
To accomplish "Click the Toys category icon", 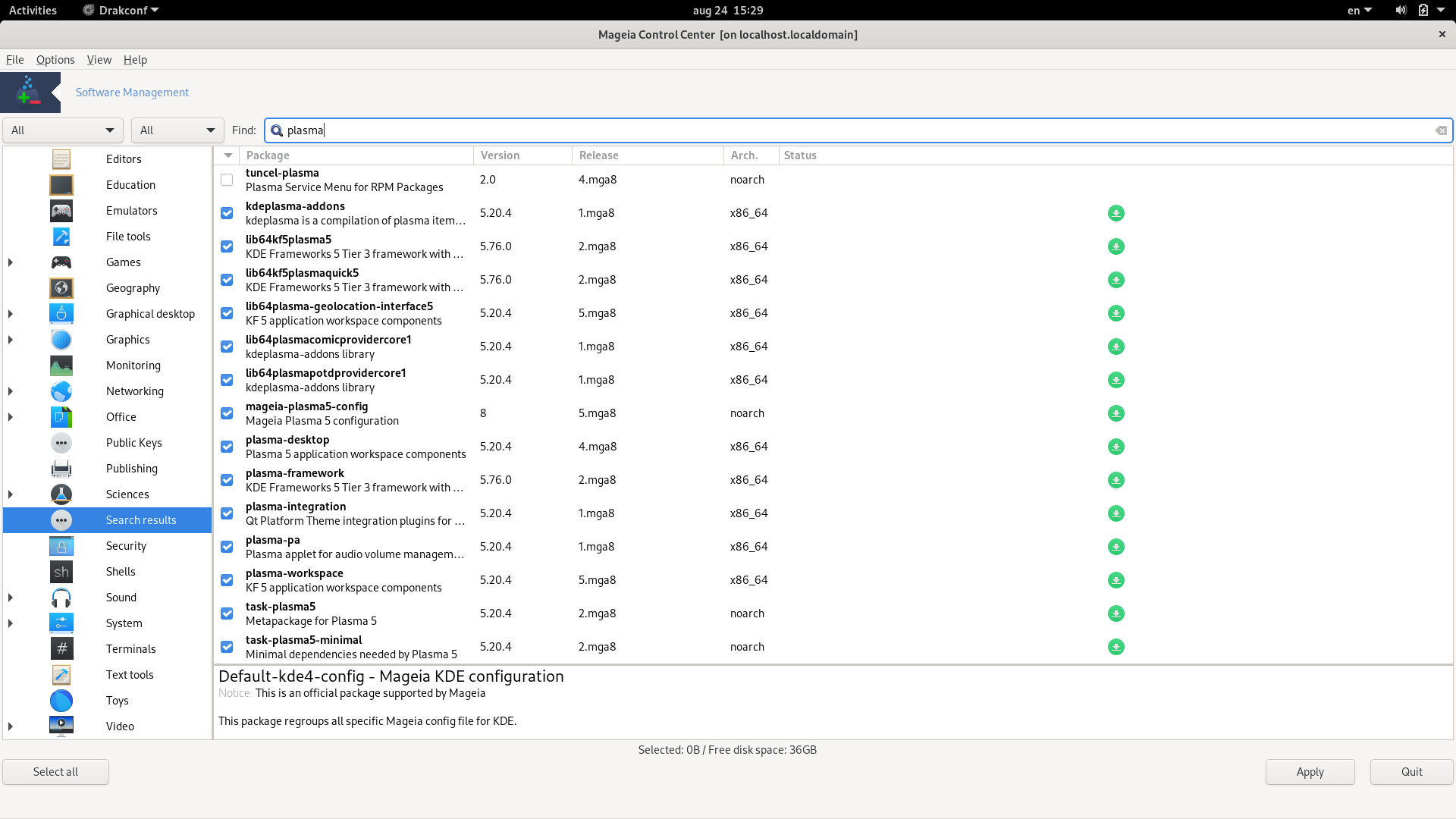I will point(61,701).
